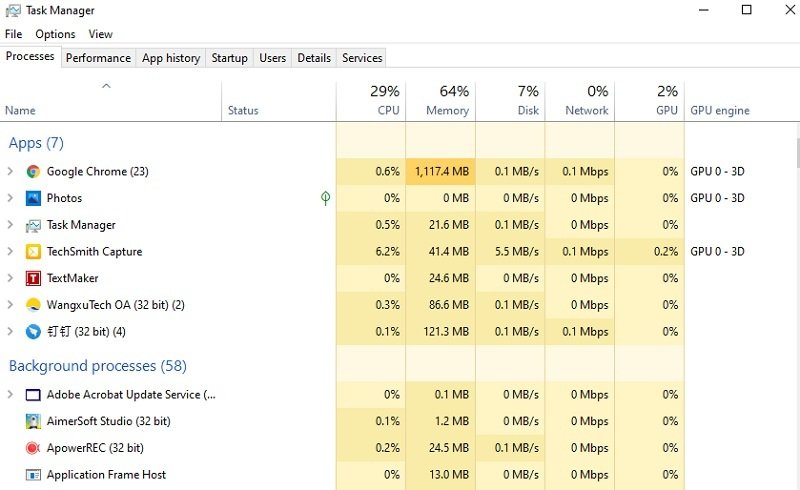Click the sort direction arrow above Name

(106, 86)
